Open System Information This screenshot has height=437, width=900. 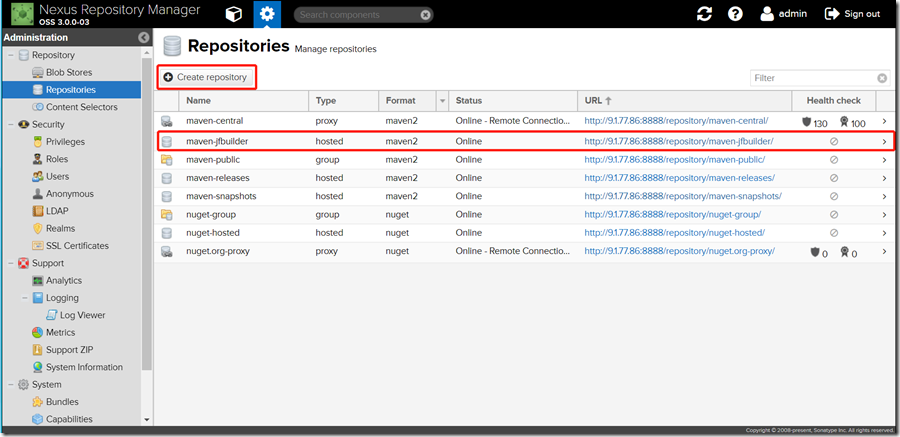84,367
